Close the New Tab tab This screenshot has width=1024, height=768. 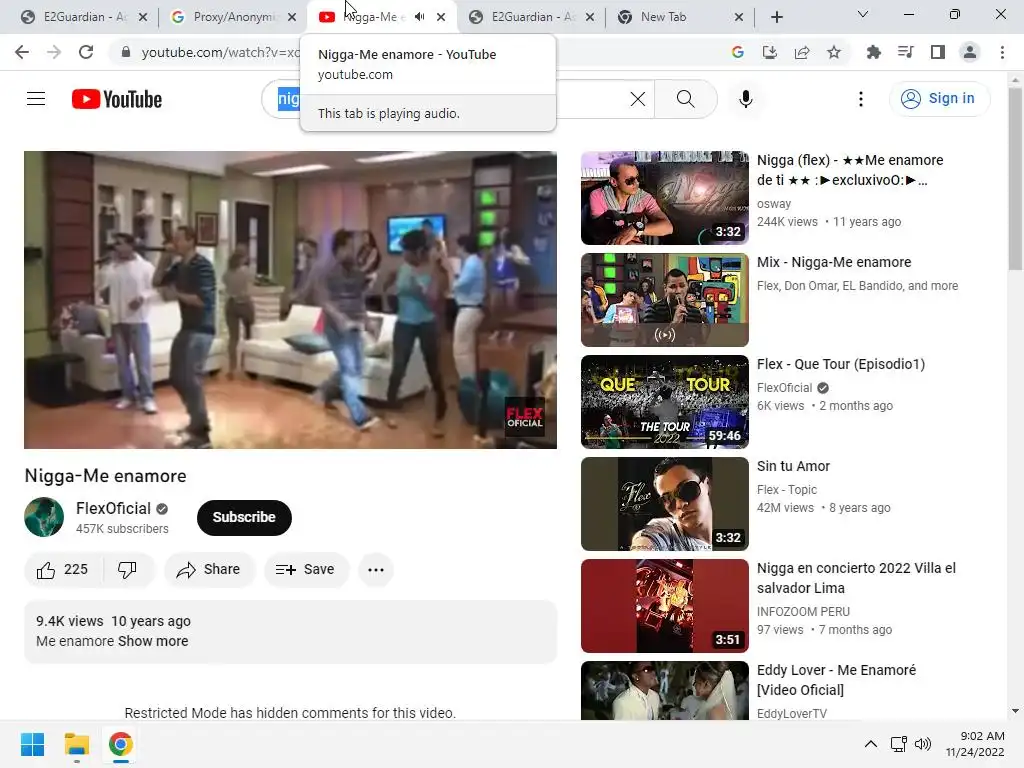coord(739,17)
